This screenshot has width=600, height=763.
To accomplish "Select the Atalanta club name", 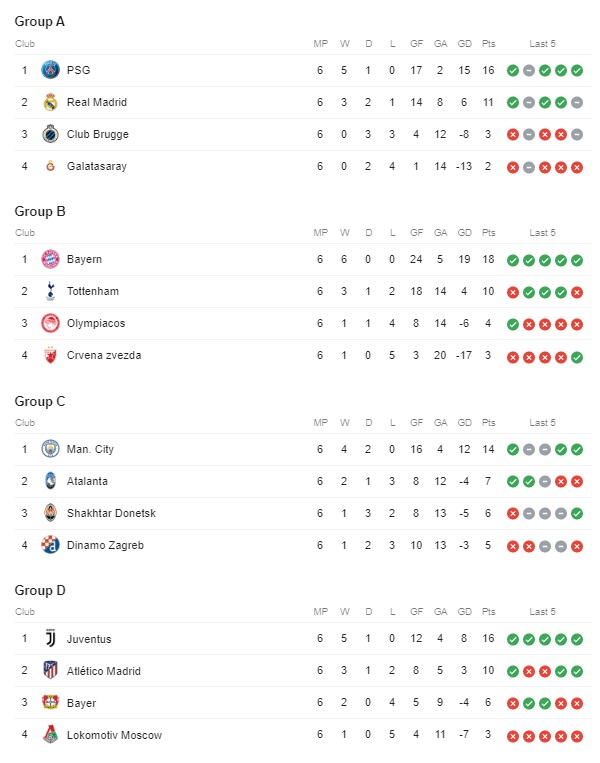I will coord(87,481).
